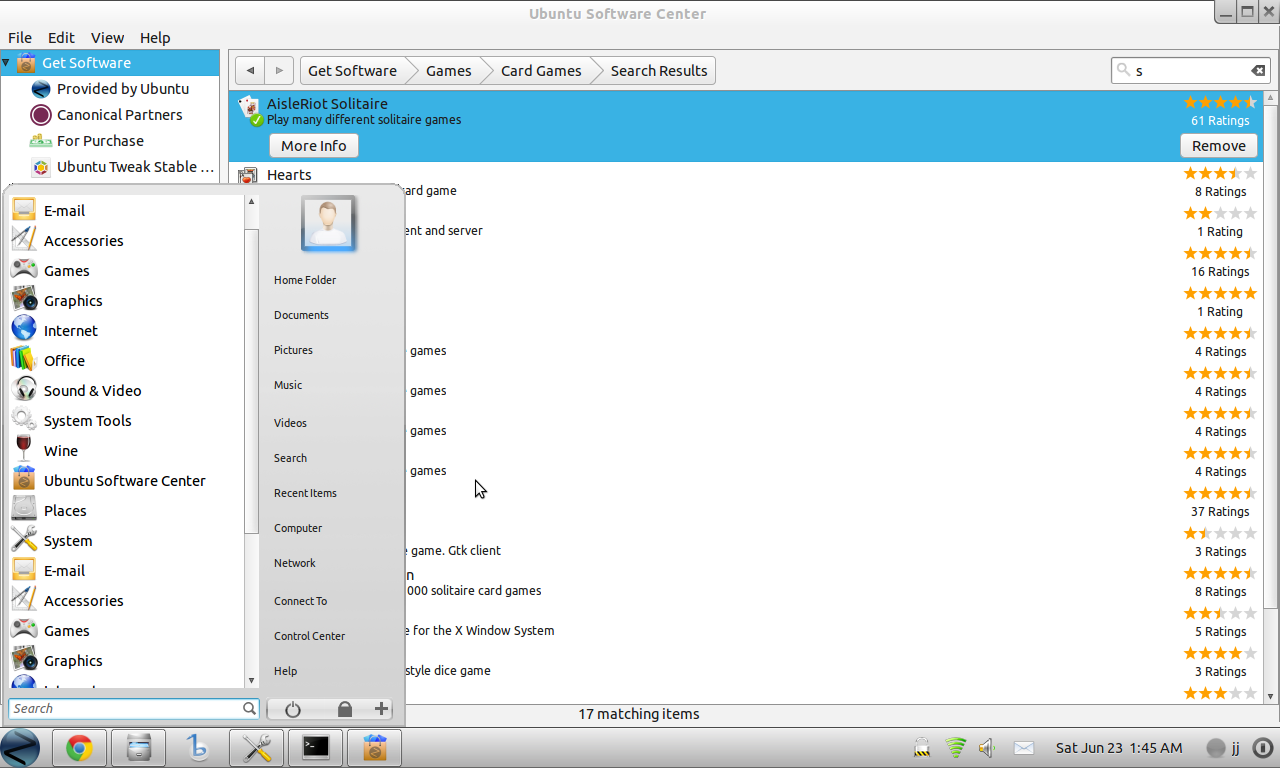Viewport: 1280px width, 768px height.
Task: Go back with the left arrow button
Action: pos(250,71)
